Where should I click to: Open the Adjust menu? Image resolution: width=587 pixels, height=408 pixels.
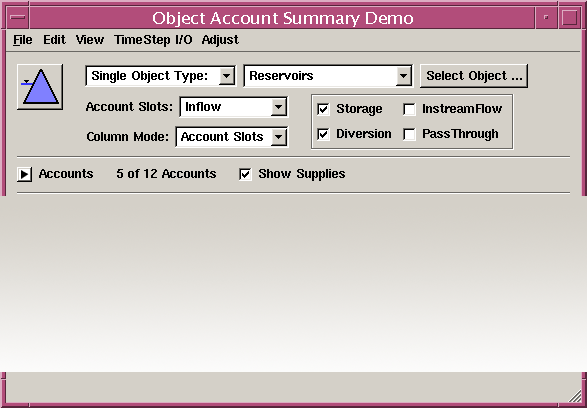pos(220,40)
